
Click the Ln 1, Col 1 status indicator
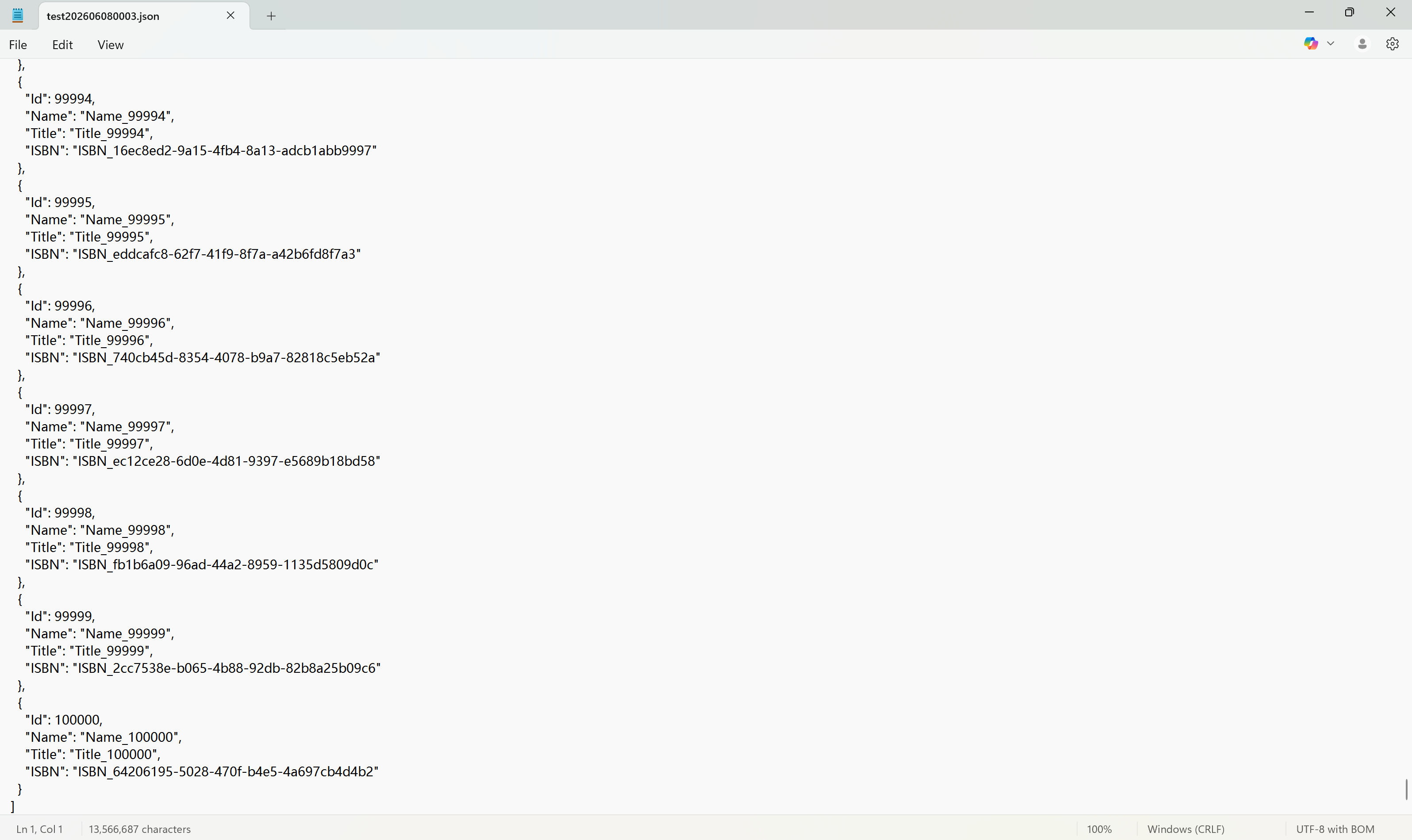click(x=40, y=828)
